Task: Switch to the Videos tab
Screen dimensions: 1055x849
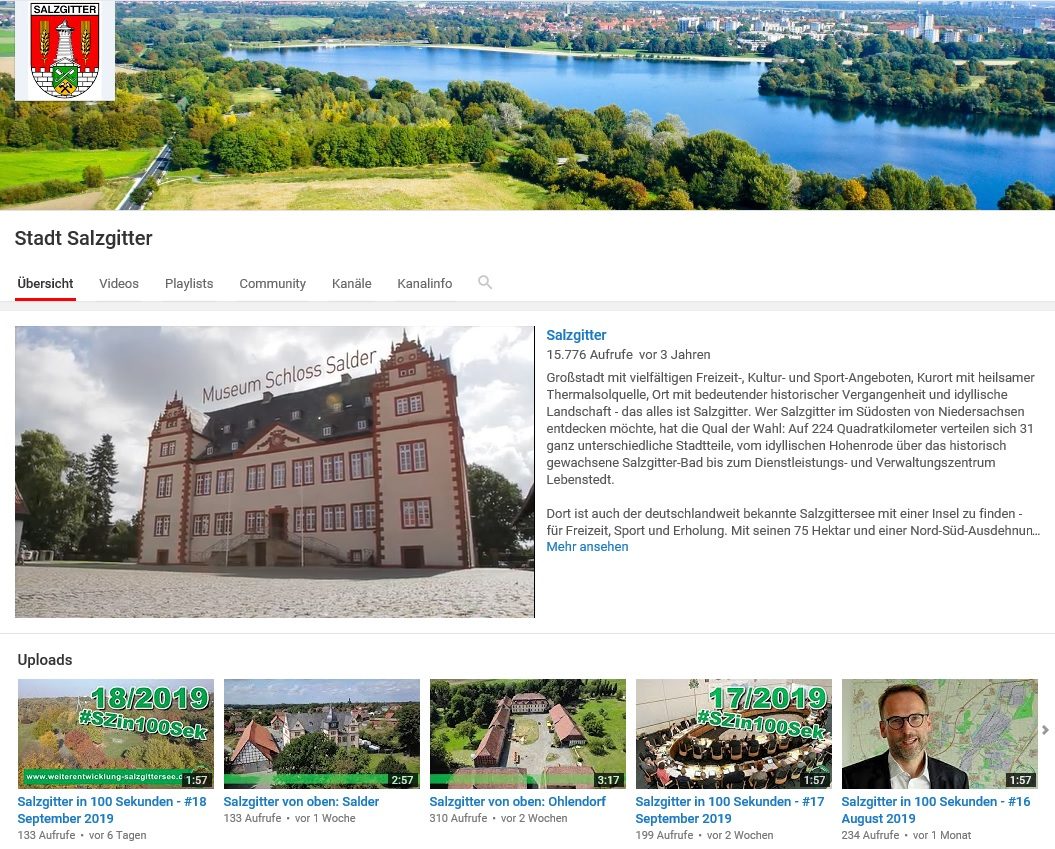Action: tap(118, 283)
